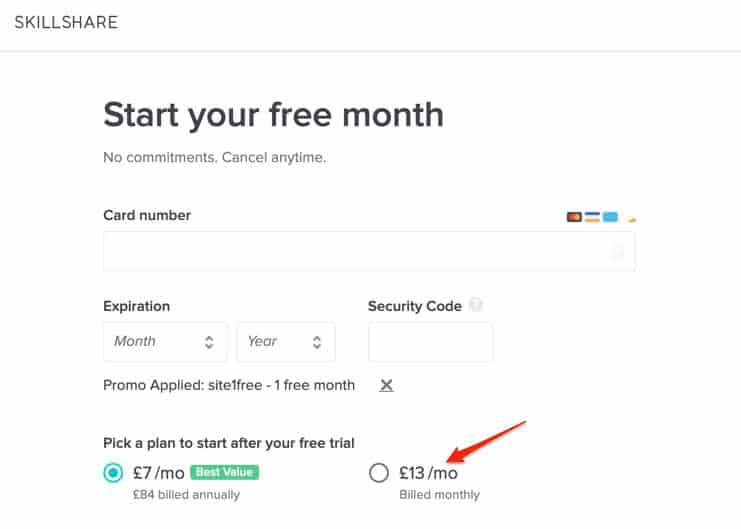This screenshot has width=741, height=529.
Task: Focus the Card number field
Action: pyautogui.click(x=369, y=251)
